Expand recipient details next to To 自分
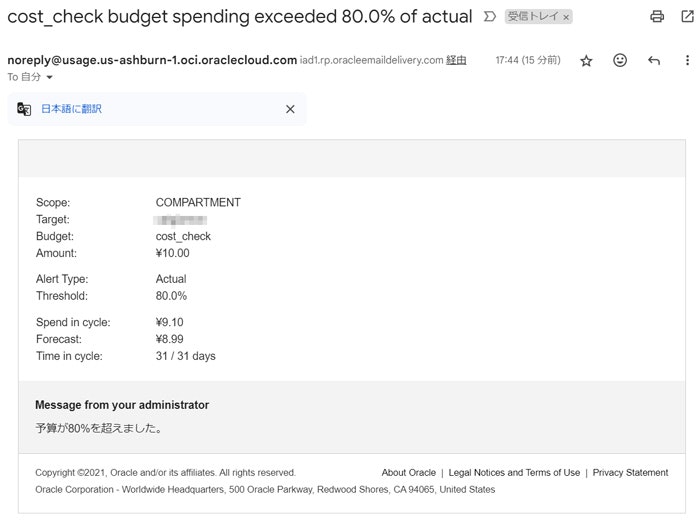Viewport: 700px width, 523px height. [x=49, y=77]
